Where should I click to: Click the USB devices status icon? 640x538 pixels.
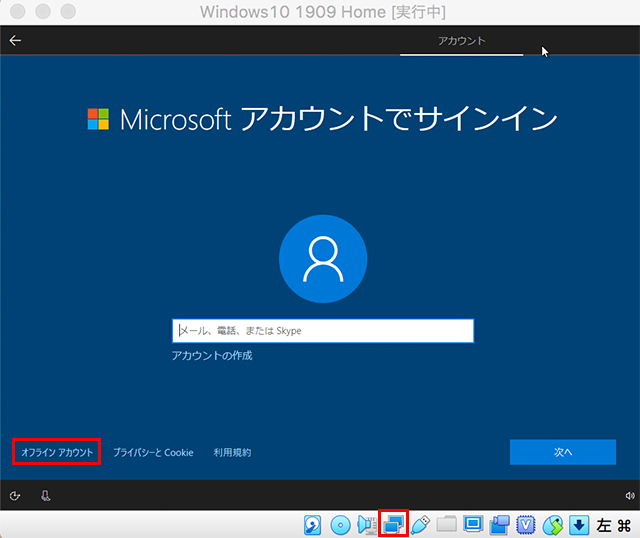click(x=420, y=525)
